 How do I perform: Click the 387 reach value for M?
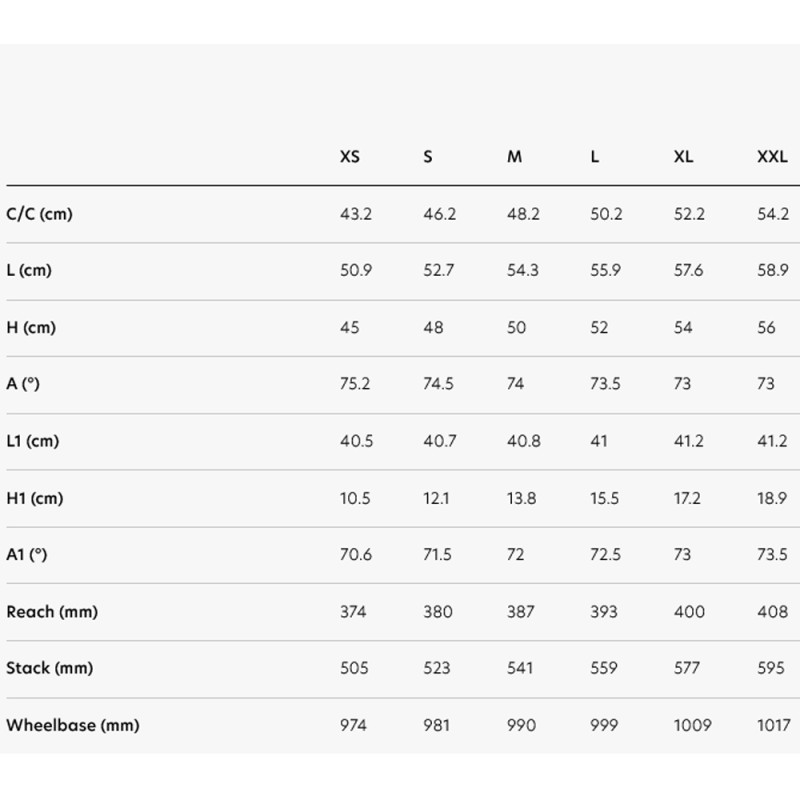(x=521, y=611)
